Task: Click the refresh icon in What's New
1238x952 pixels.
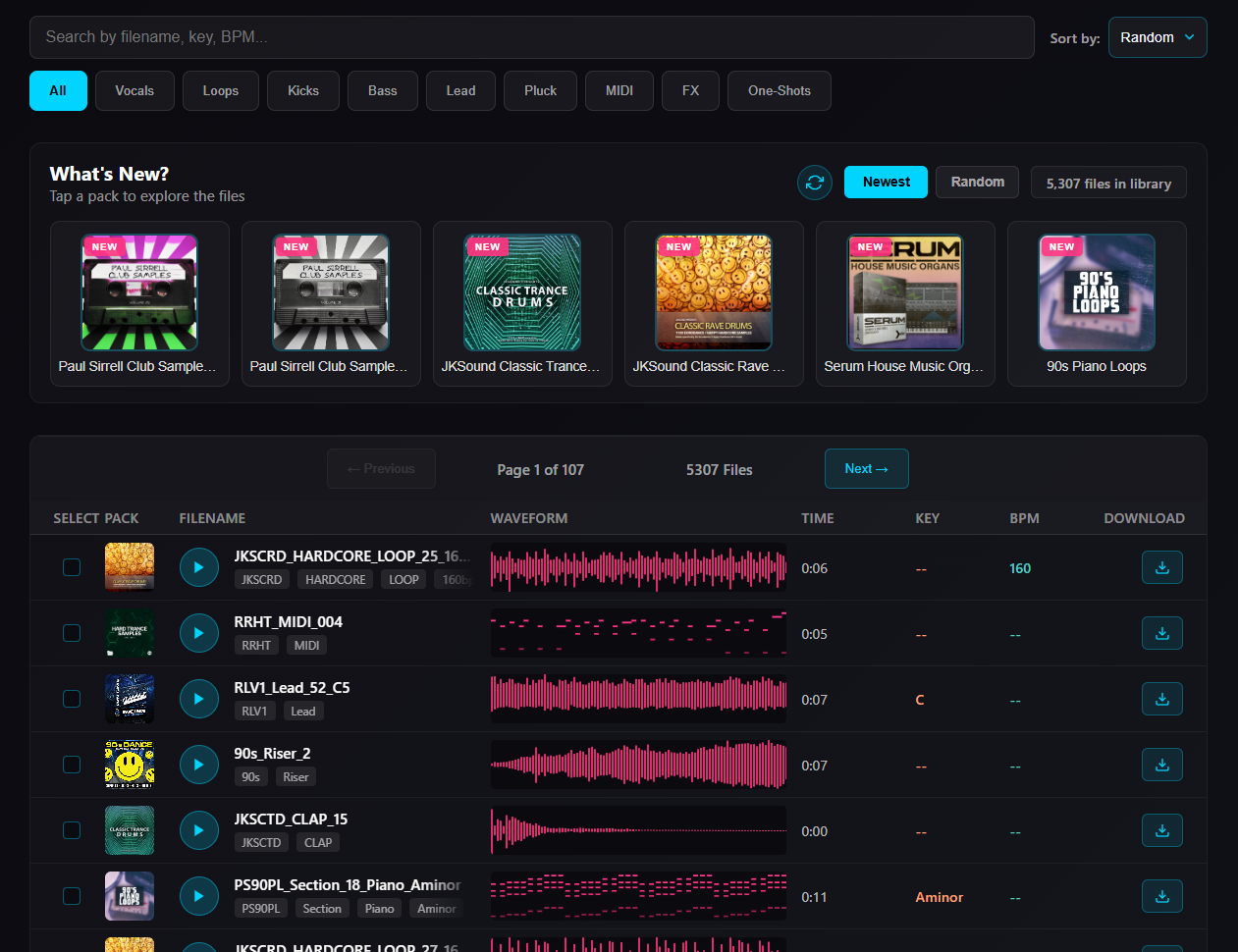Action: click(x=814, y=183)
